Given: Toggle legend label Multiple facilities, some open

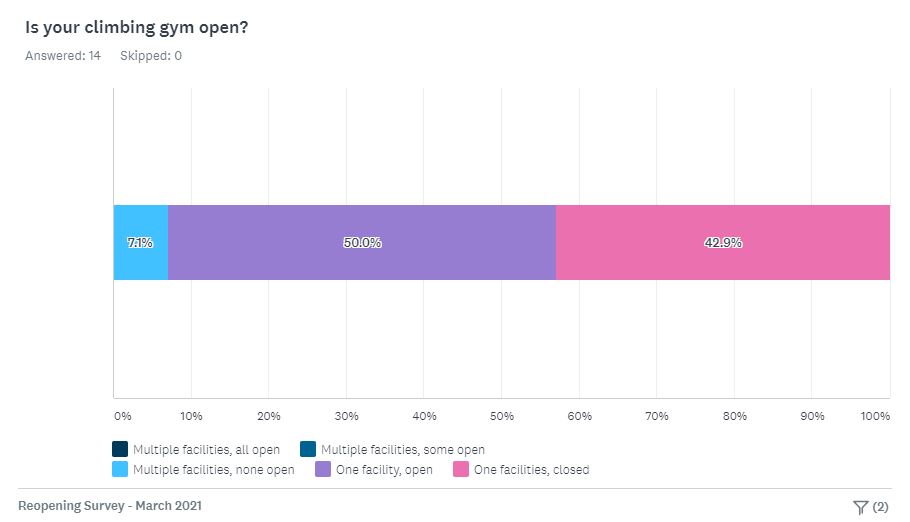Looking at the screenshot, I should tap(402, 450).
